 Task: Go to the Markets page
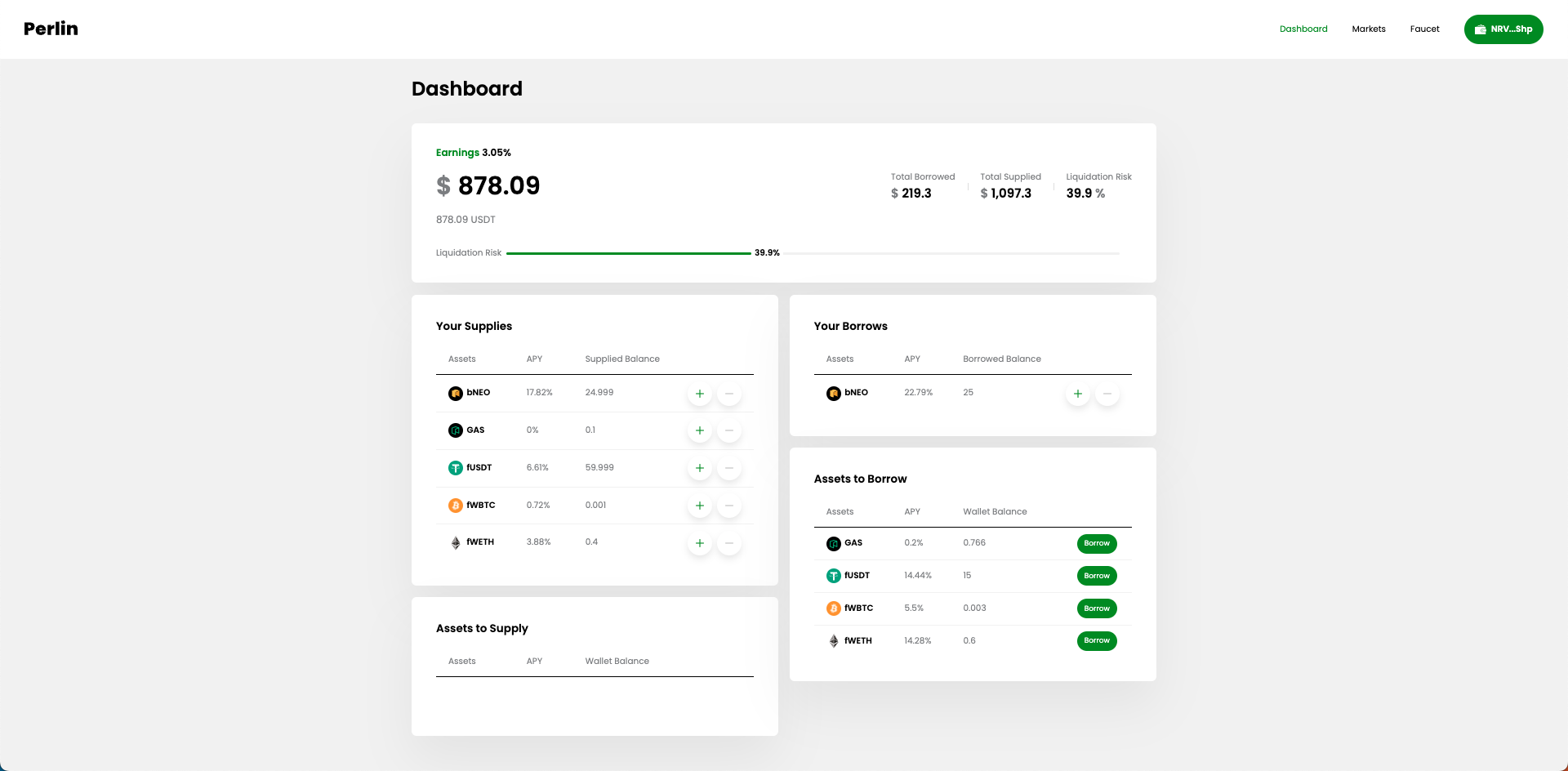pyautogui.click(x=1368, y=29)
